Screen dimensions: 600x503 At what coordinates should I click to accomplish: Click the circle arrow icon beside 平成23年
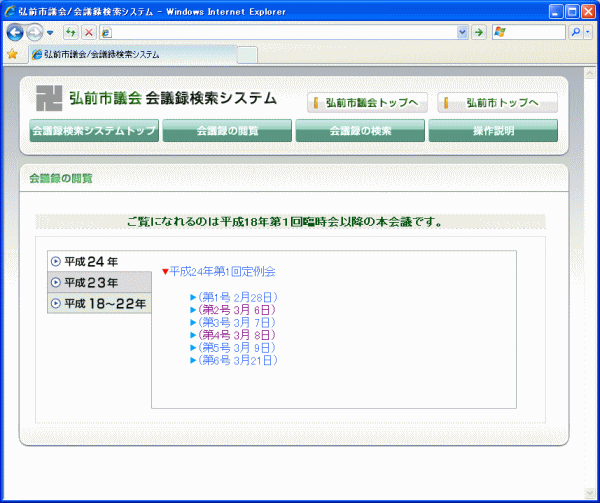(x=56, y=282)
